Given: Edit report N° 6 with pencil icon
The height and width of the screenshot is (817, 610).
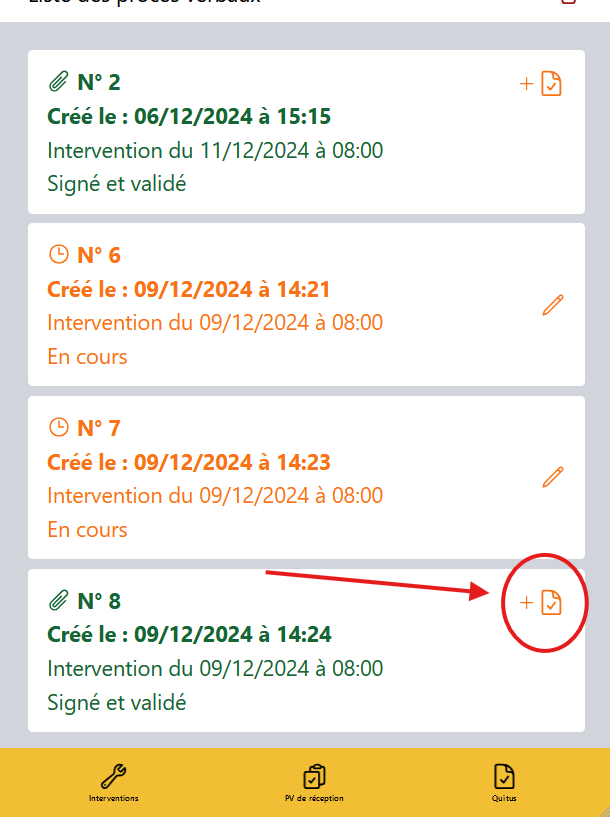Looking at the screenshot, I should tap(552, 306).
